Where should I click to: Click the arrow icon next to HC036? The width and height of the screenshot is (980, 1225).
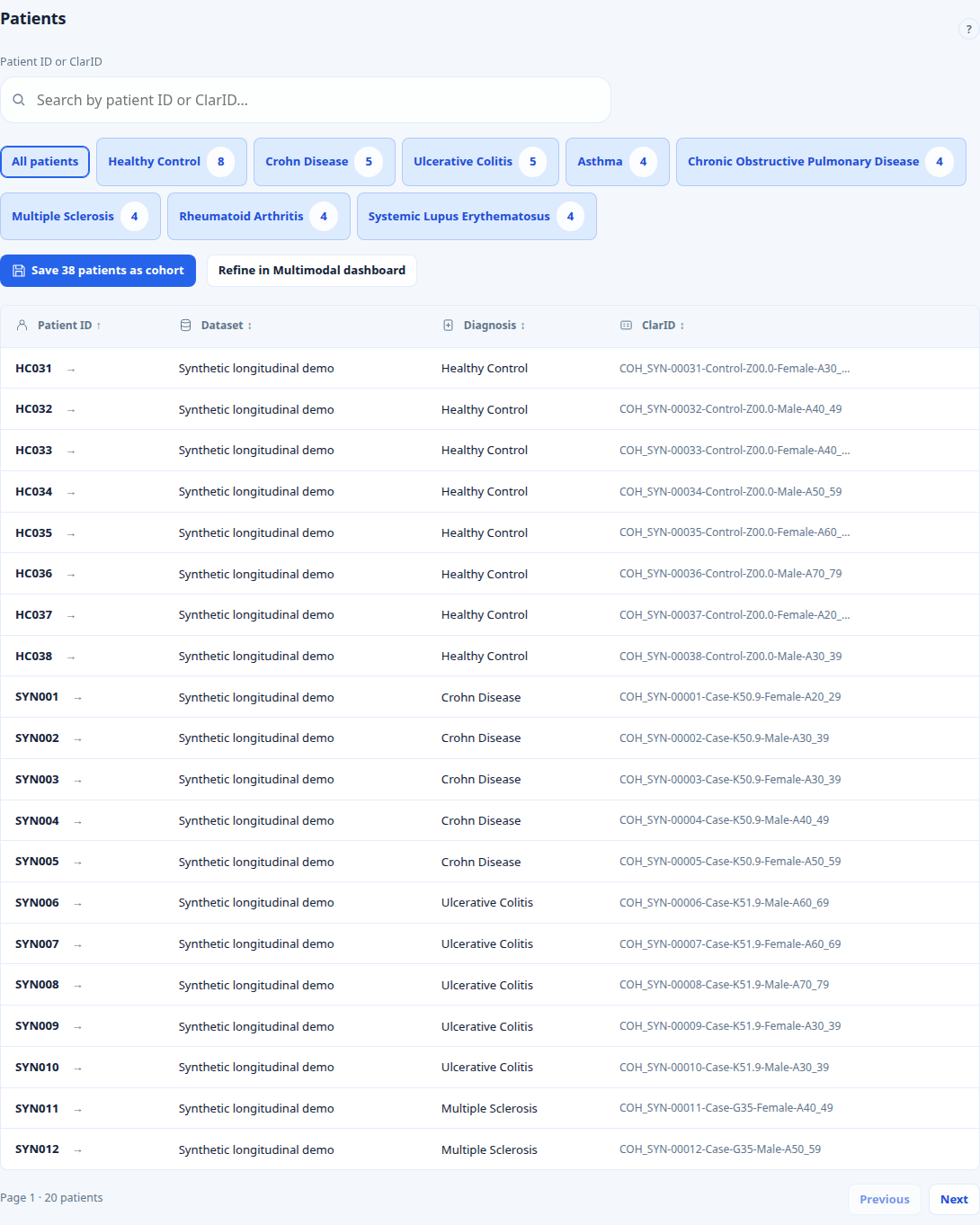coord(71,575)
